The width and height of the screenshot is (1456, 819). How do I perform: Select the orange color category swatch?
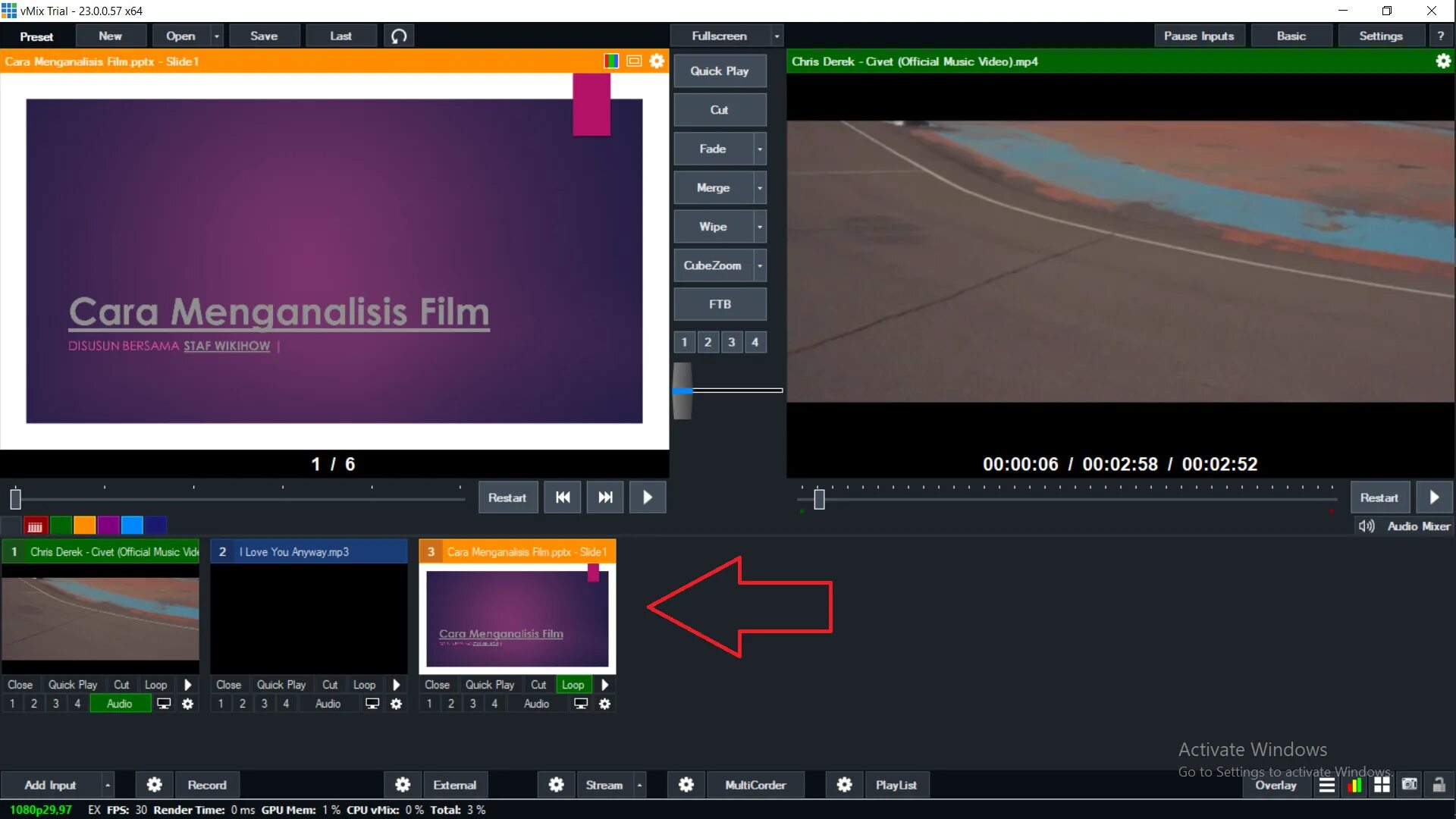pyautogui.click(x=84, y=526)
